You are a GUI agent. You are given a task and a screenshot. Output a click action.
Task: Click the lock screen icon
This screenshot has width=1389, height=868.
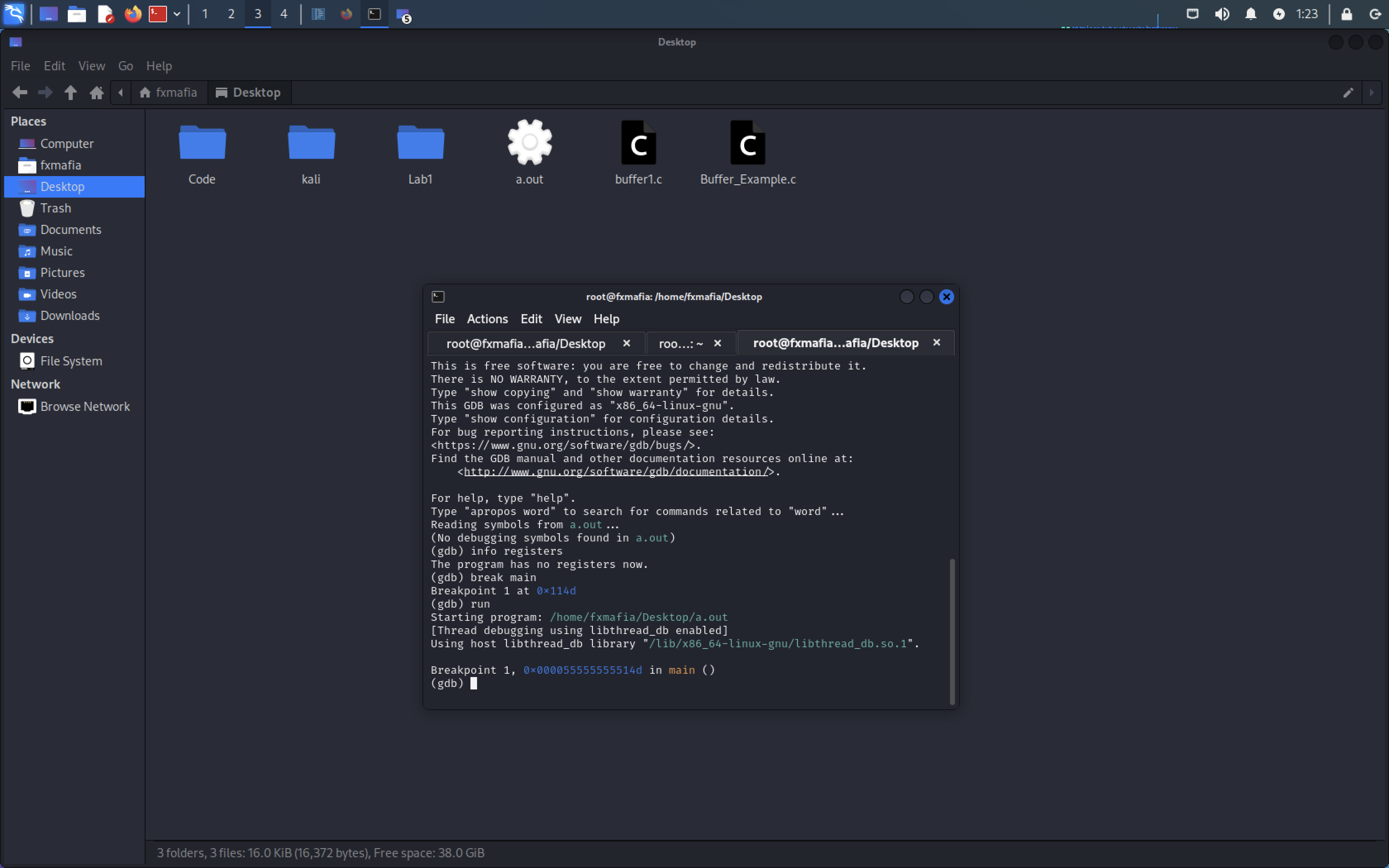click(1346, 14)
